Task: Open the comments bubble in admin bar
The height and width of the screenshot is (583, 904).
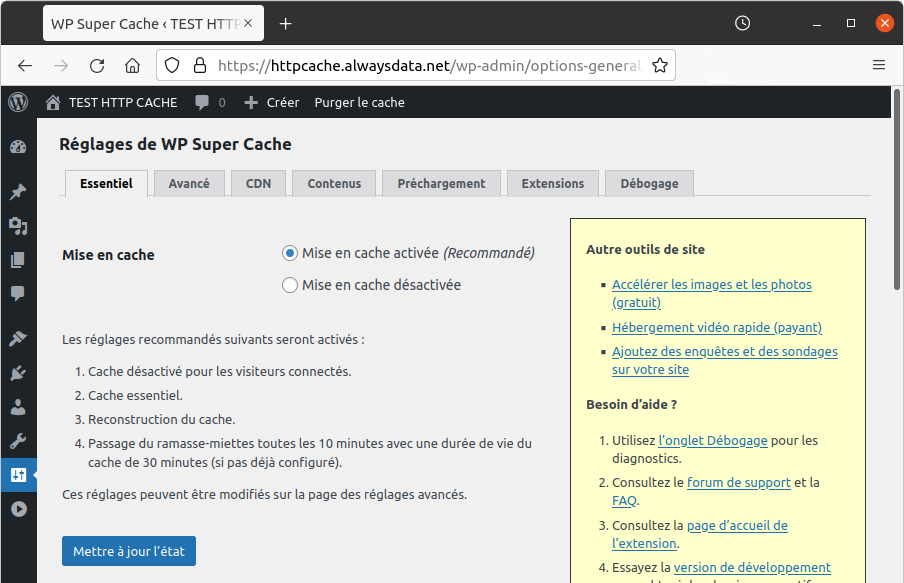Action: coord(209,102)
